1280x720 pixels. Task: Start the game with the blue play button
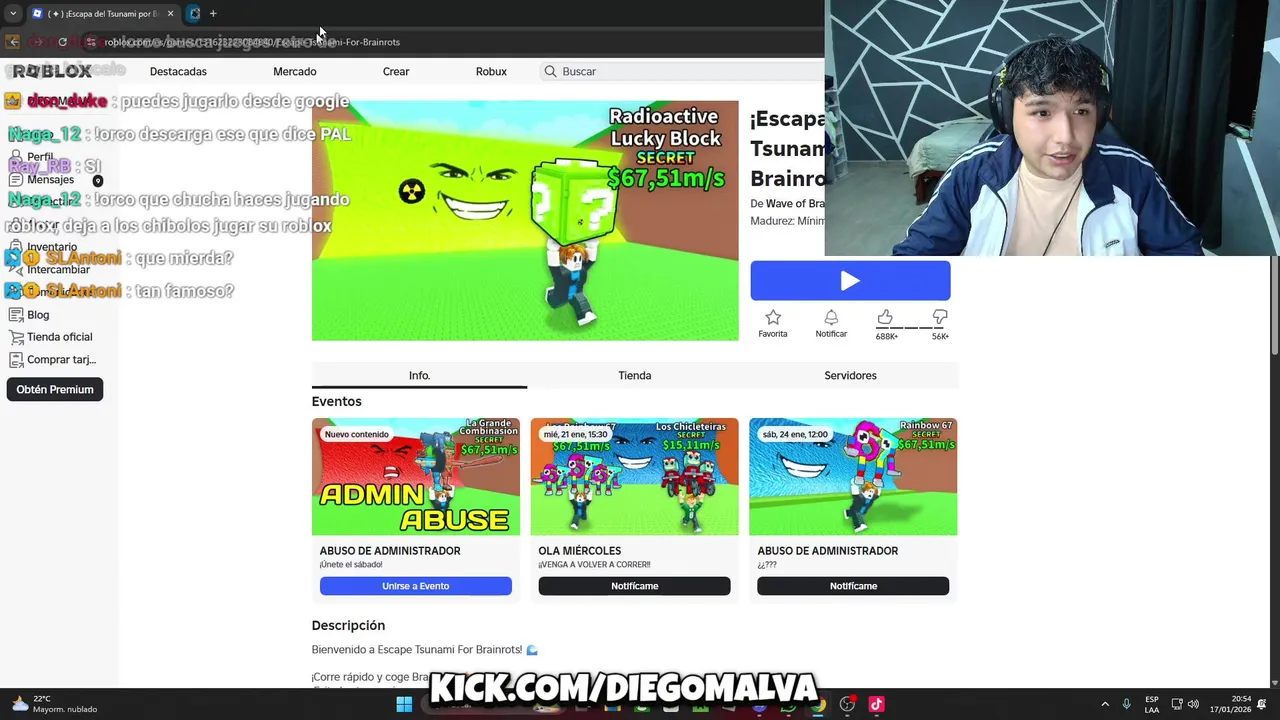pyautogui.click(x=850, y=281)
